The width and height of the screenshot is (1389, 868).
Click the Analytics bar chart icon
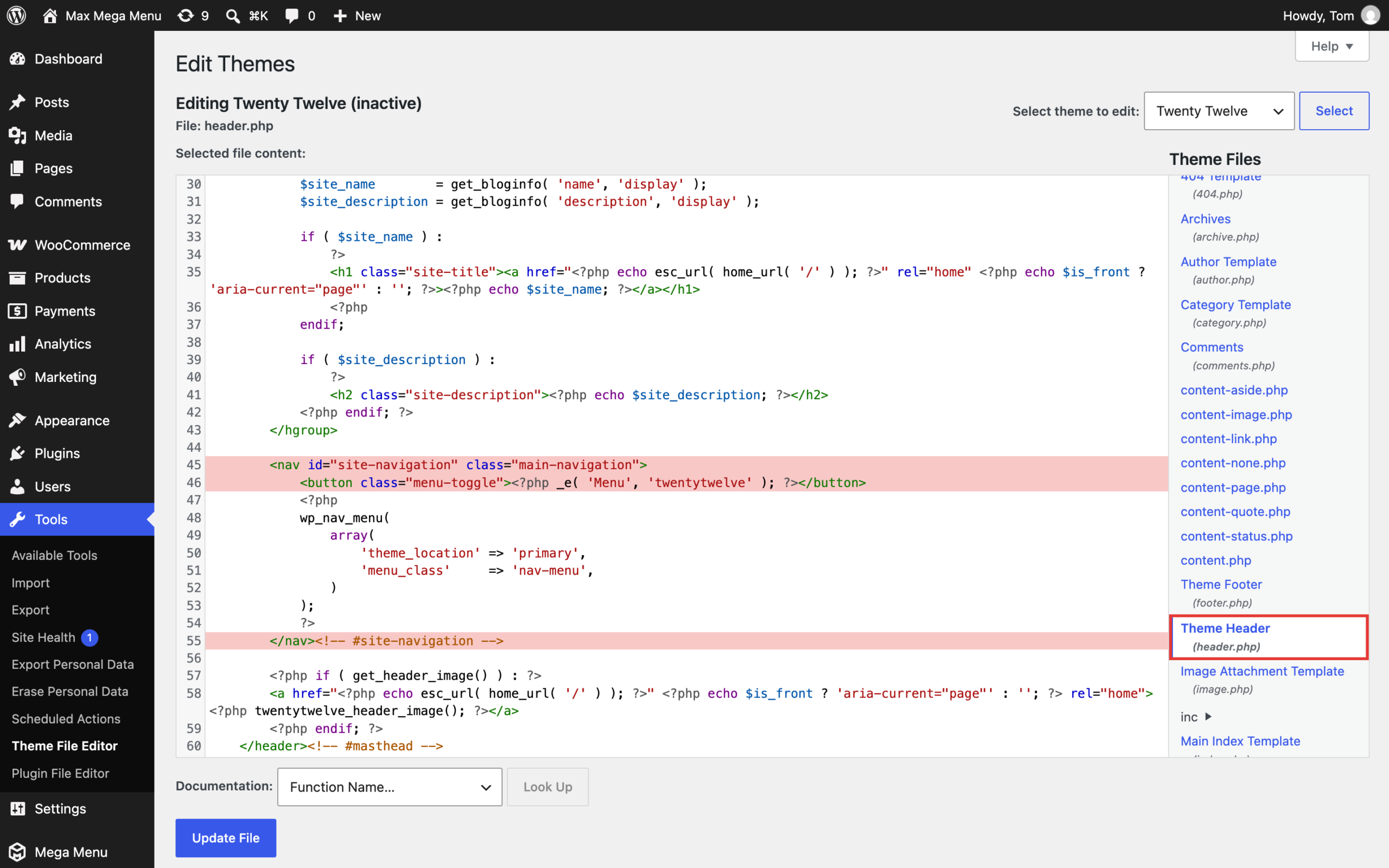coord(17,344)
